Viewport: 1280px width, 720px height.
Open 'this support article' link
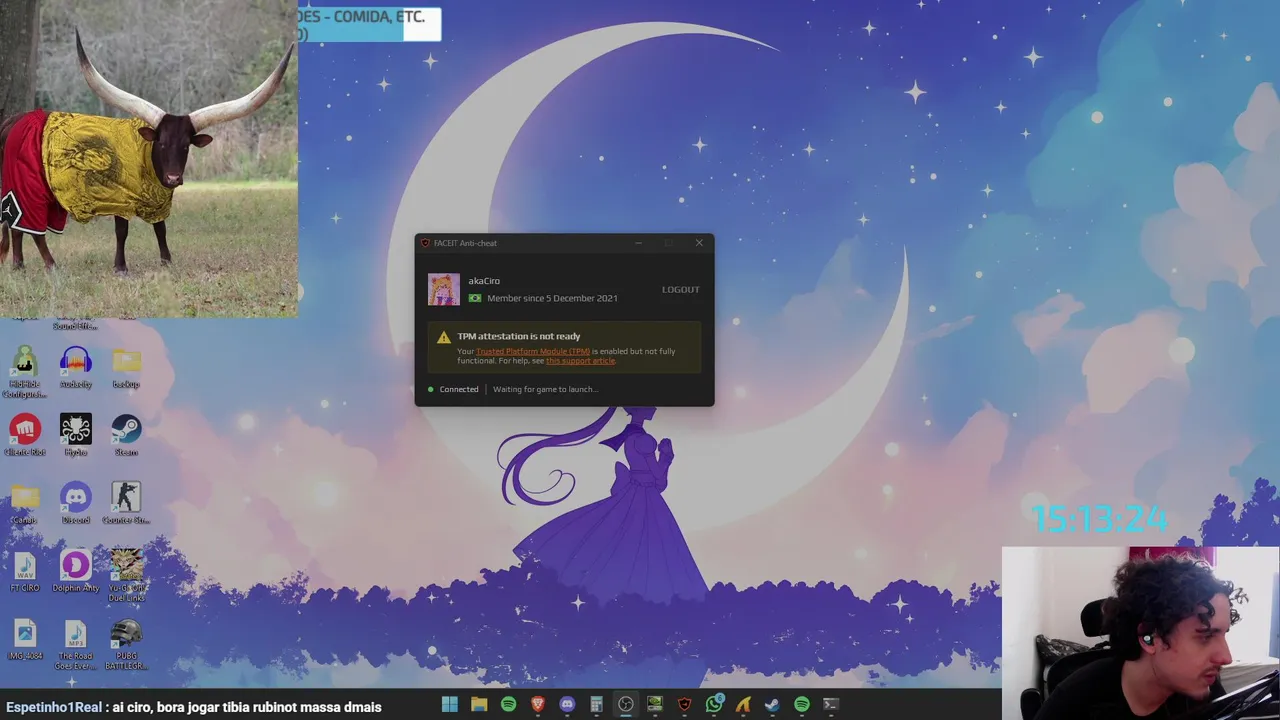tap(580, 361)
